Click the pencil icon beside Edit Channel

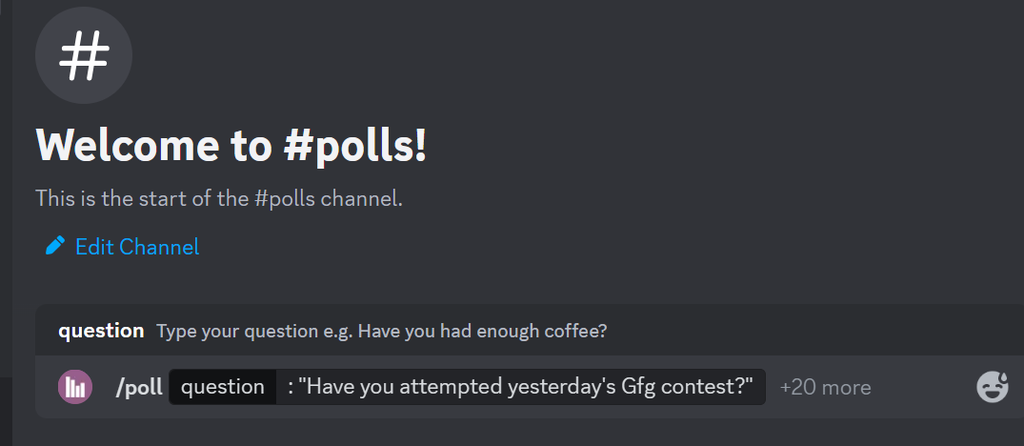coord(55,246)
